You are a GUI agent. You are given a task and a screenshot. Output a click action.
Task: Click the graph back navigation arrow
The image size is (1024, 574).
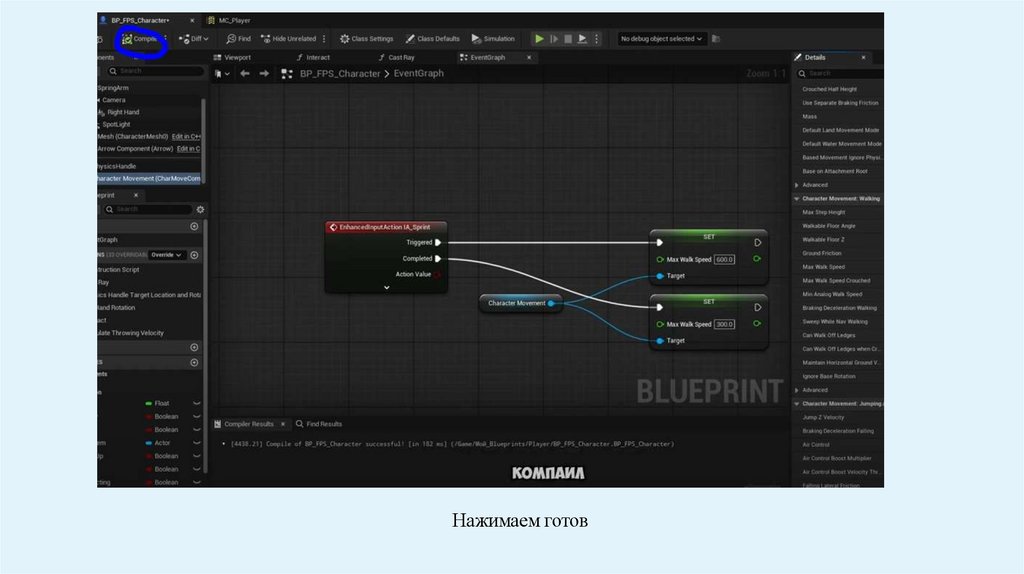coord(245,74)
